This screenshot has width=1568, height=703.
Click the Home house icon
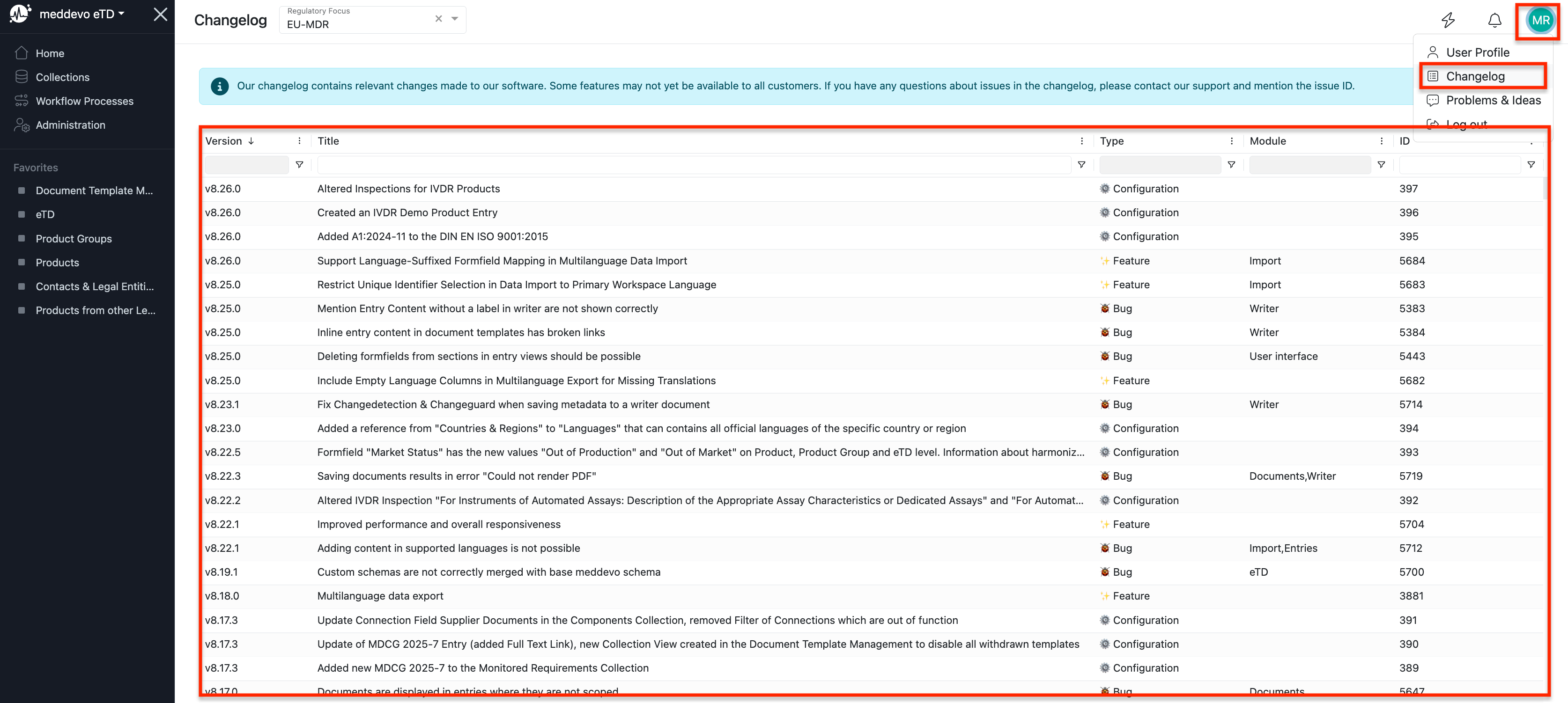[21, 53]
